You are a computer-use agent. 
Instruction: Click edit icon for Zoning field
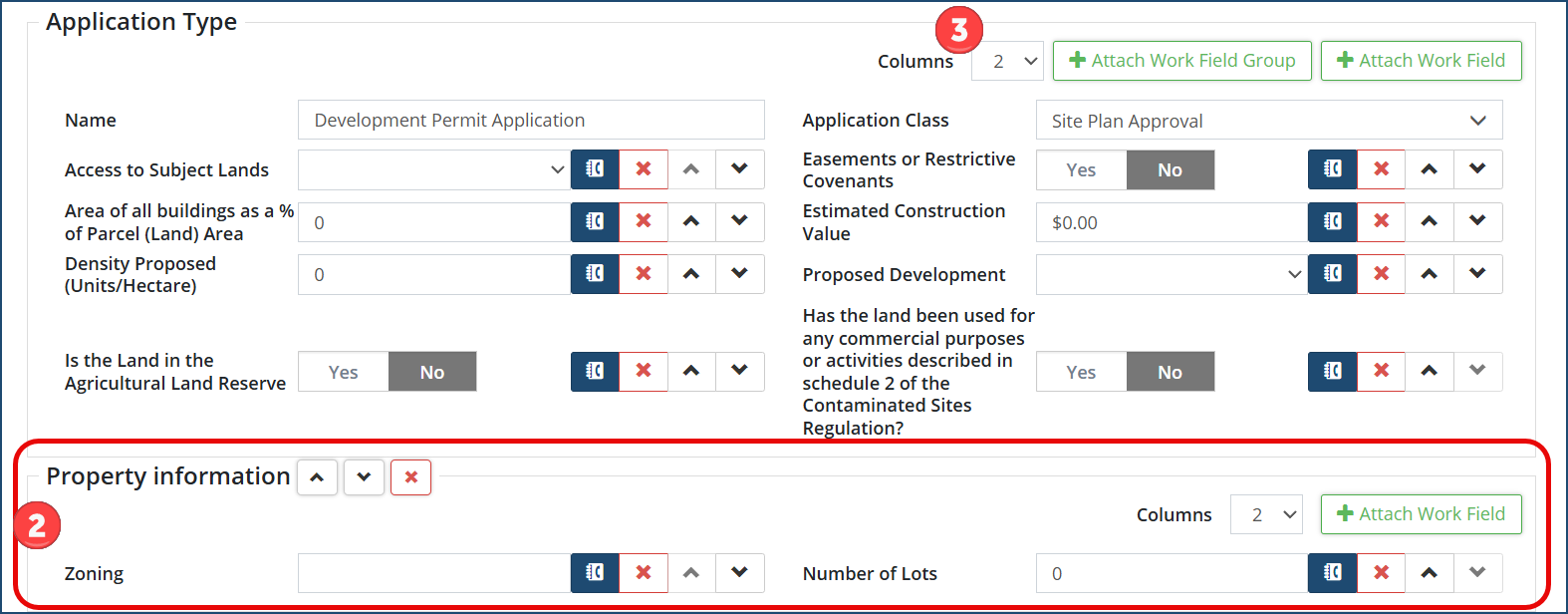(595, 573)
